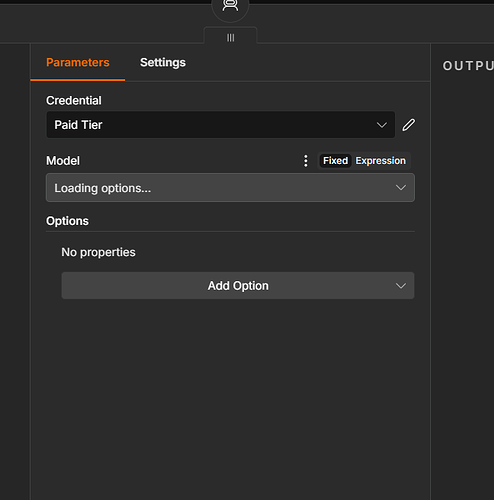Switch to the Parameters tab
The height and width of the screenshot is (500, 494).
(78, 62)
